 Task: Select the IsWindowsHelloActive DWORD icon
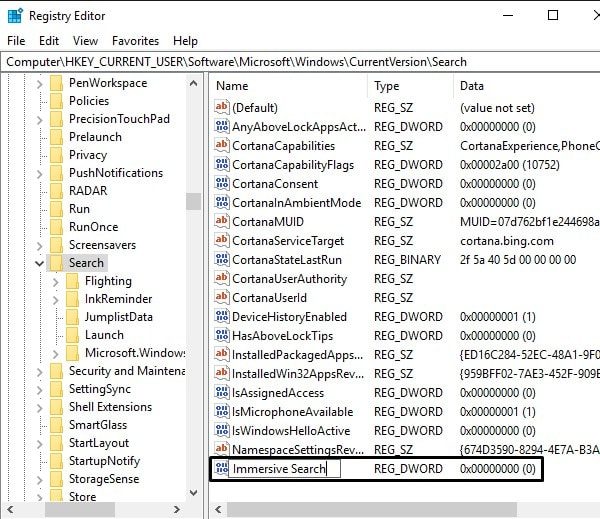(222, 430)
